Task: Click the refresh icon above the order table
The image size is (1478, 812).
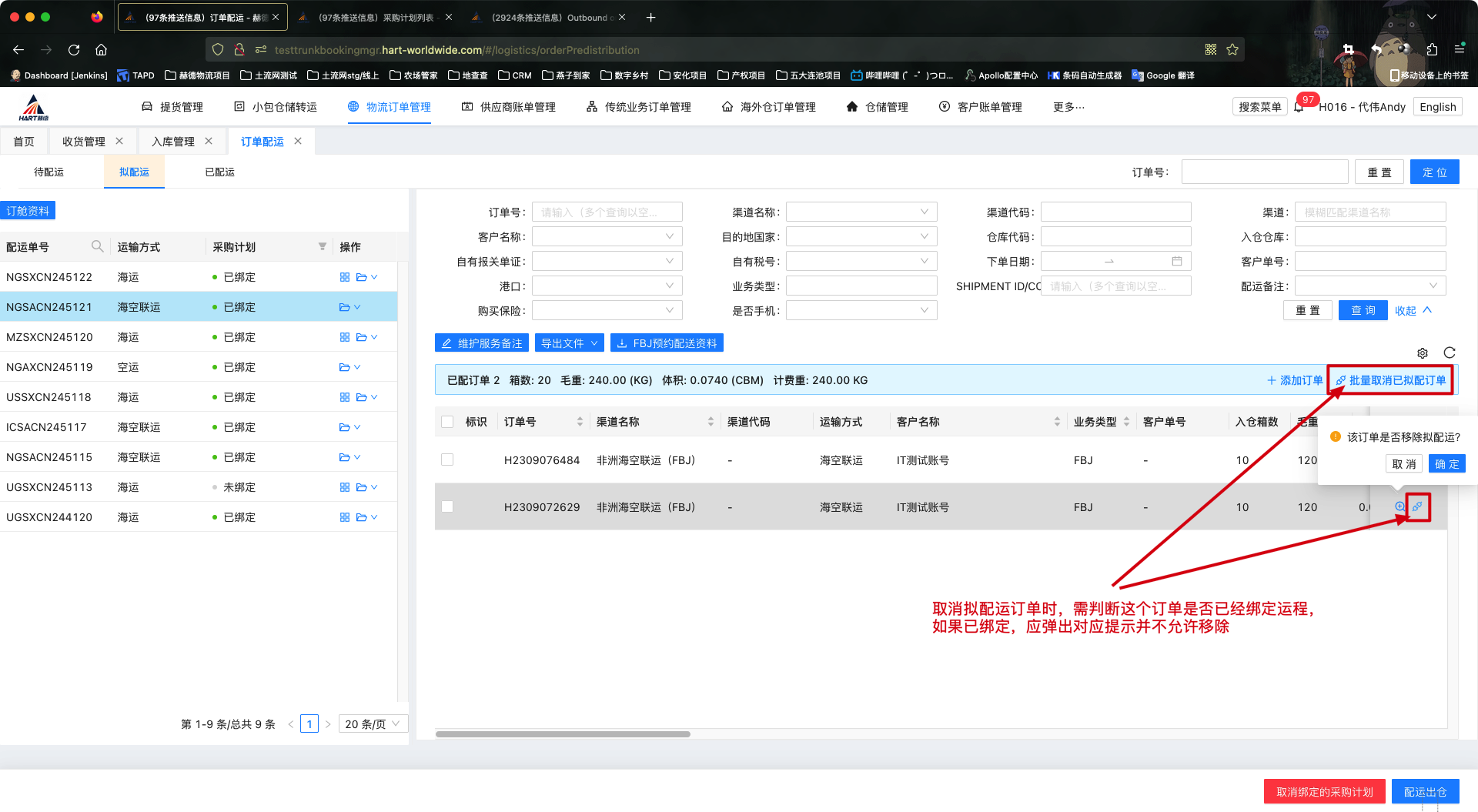Action: (1450, 353)
